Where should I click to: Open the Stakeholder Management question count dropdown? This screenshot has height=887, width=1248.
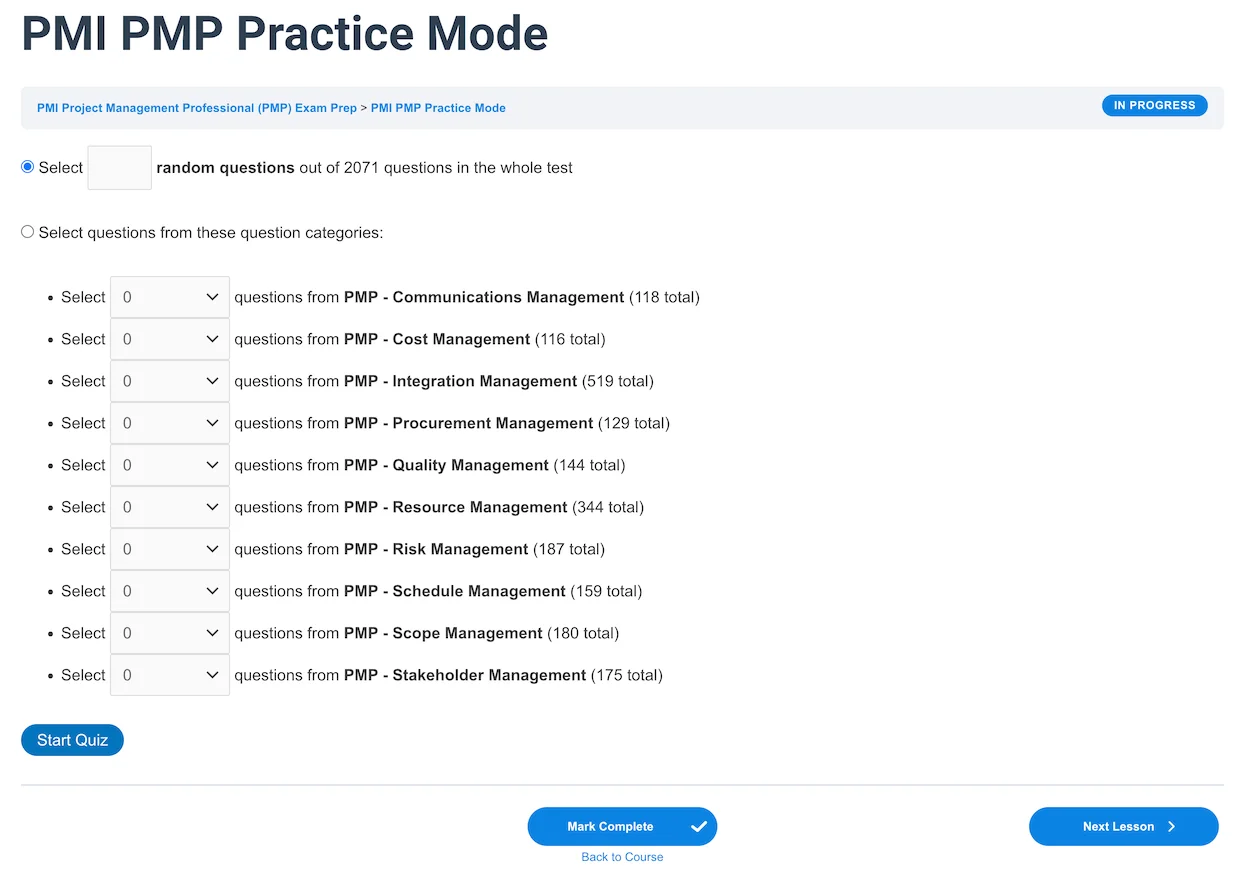(170, 675)
